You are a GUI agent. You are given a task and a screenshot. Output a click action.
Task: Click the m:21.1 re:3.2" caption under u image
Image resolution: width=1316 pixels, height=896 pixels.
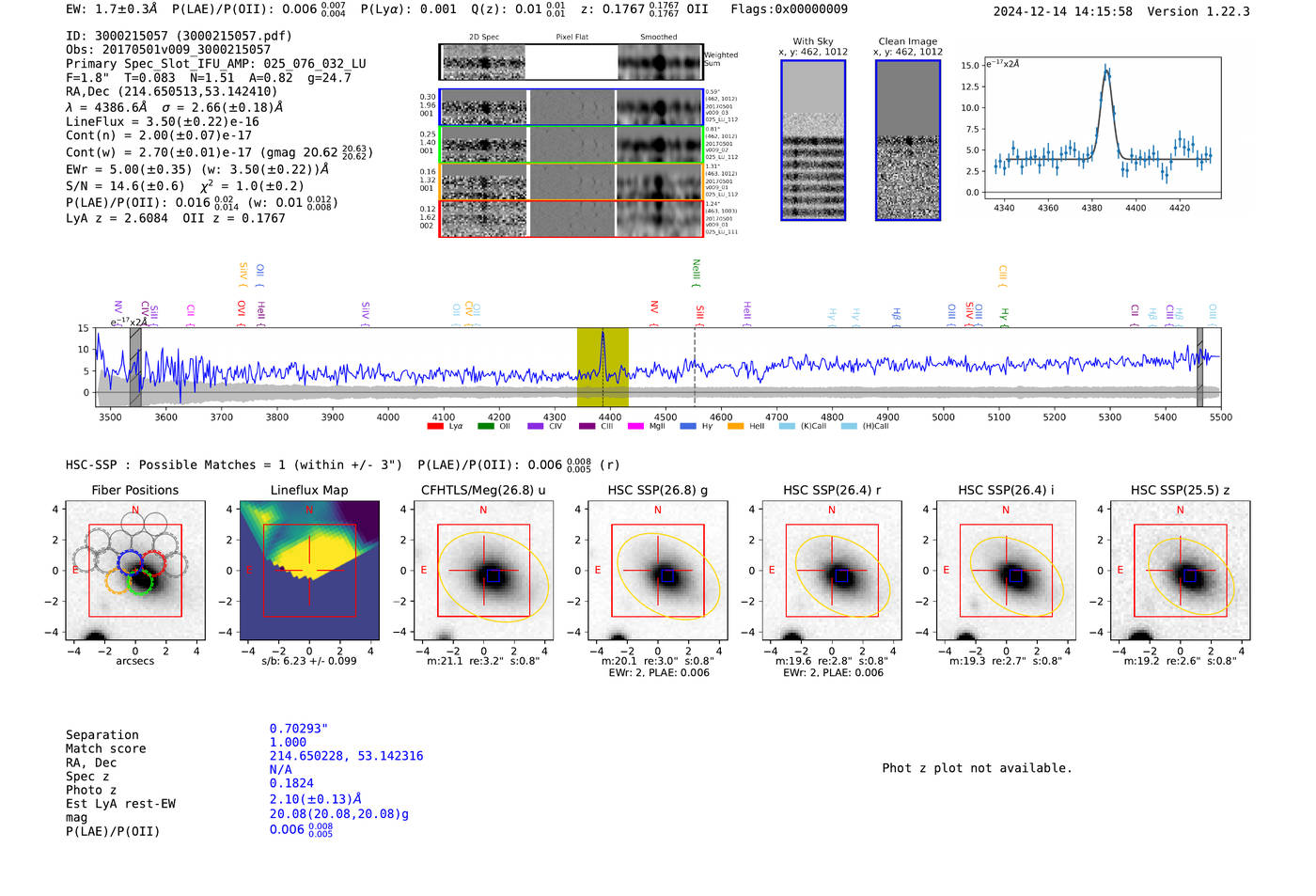click(483, 660)
